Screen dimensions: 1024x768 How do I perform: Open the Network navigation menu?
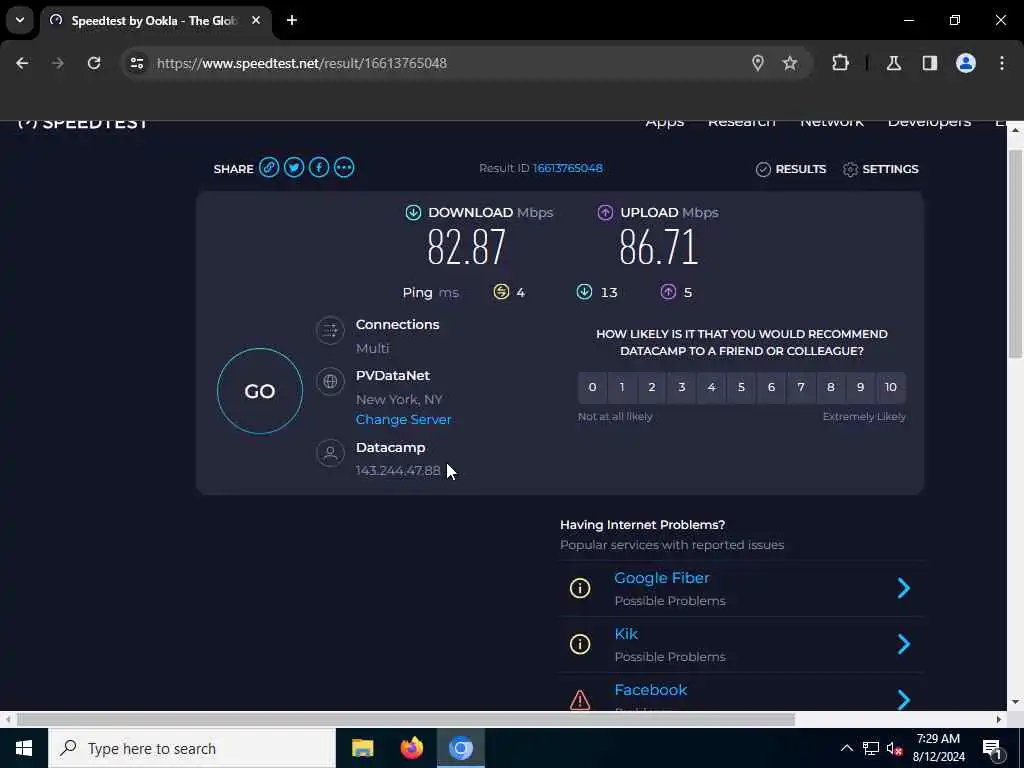click(x=832, y=122)
